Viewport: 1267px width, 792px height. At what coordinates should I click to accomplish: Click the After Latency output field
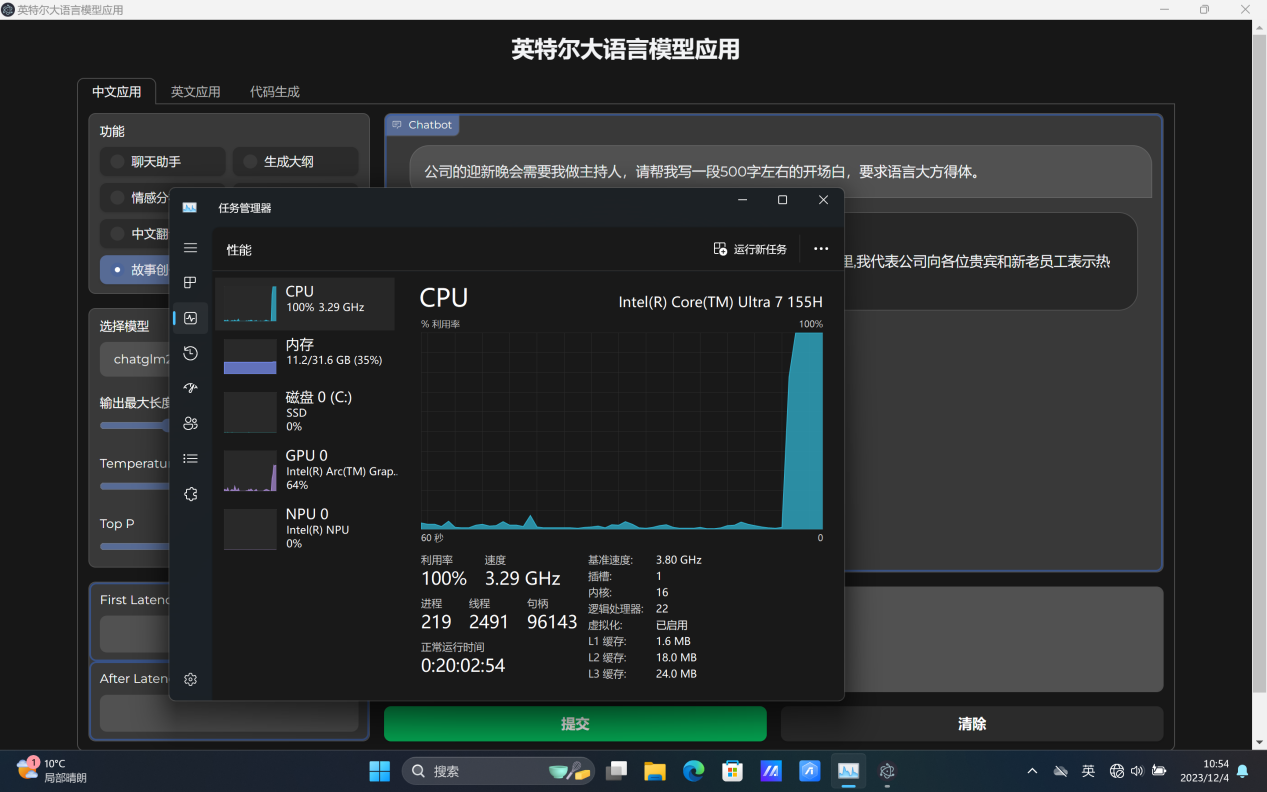[229, 713]
